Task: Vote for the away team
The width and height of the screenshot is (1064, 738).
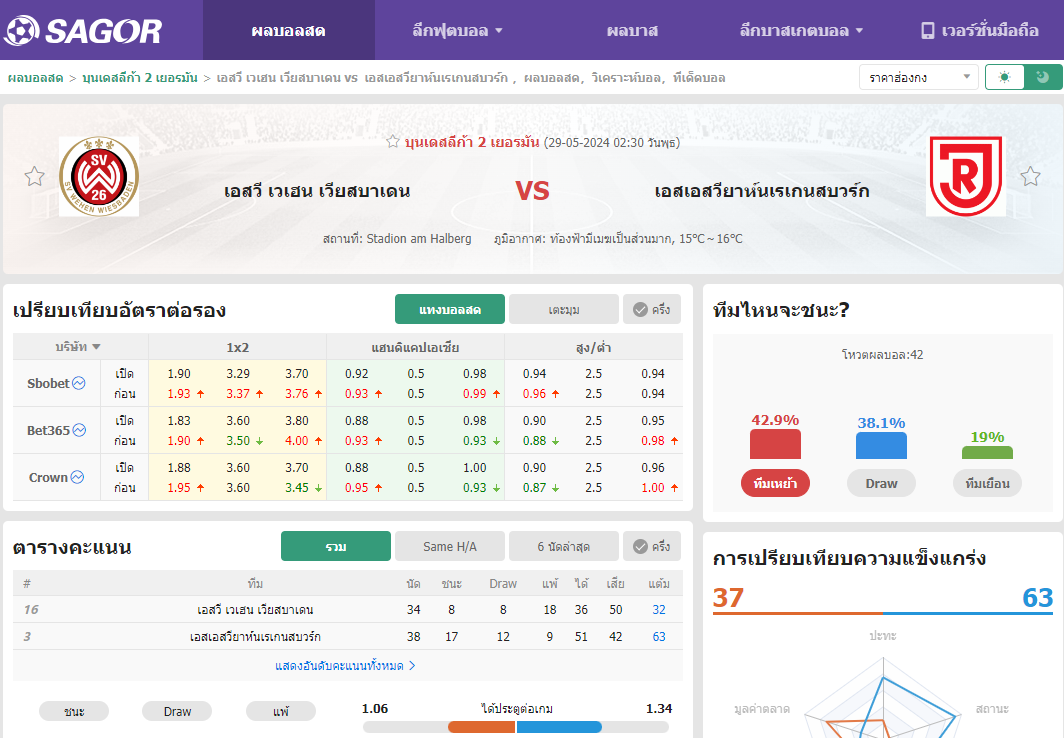Action: pyautogui.click(x=987, y=483)
